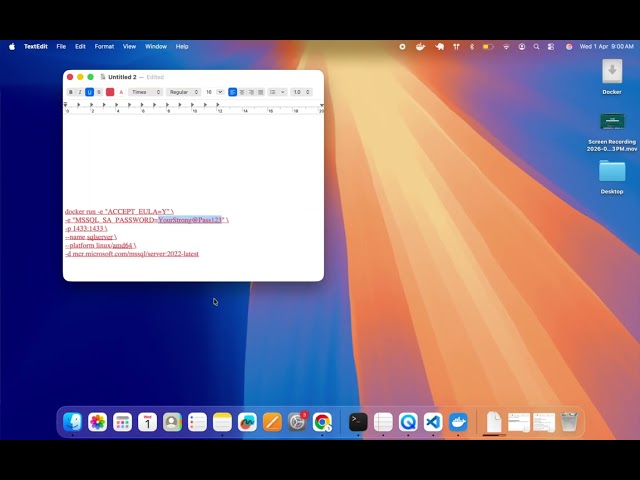Open the View menu

tap(129, 47)
